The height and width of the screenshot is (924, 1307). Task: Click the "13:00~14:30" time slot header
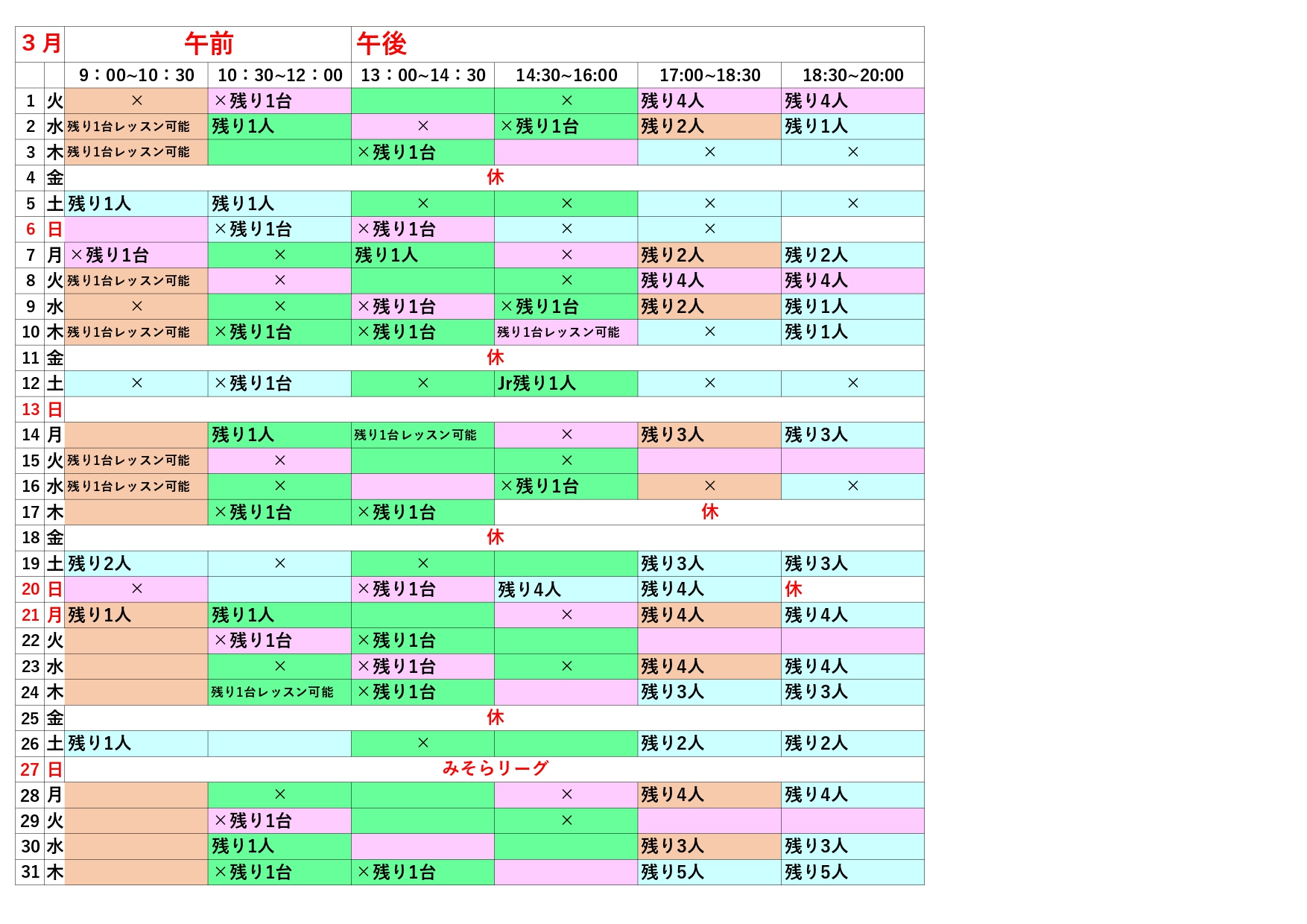(x=423, y=75)
